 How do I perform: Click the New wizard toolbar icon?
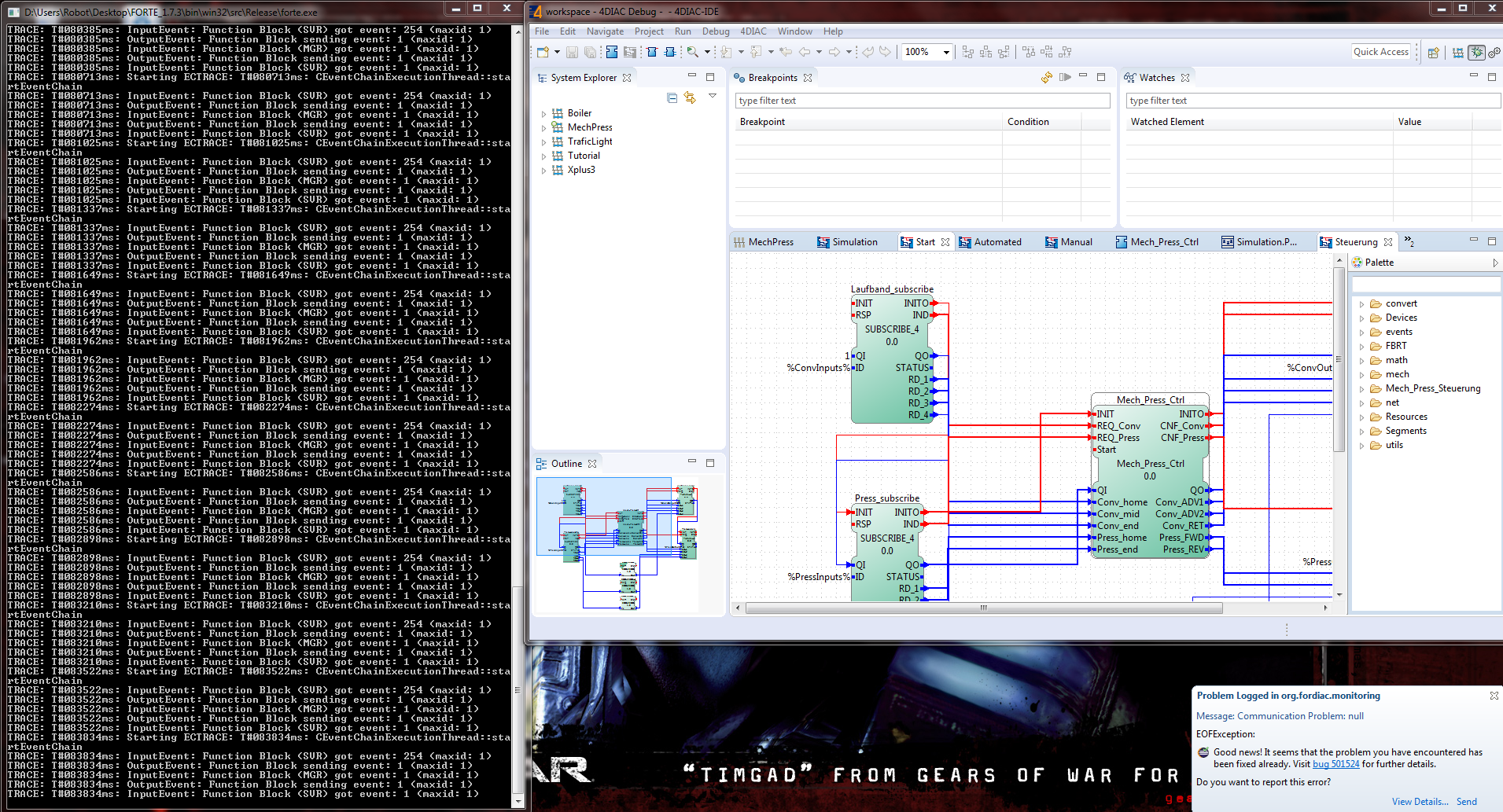tap(543, 52)
